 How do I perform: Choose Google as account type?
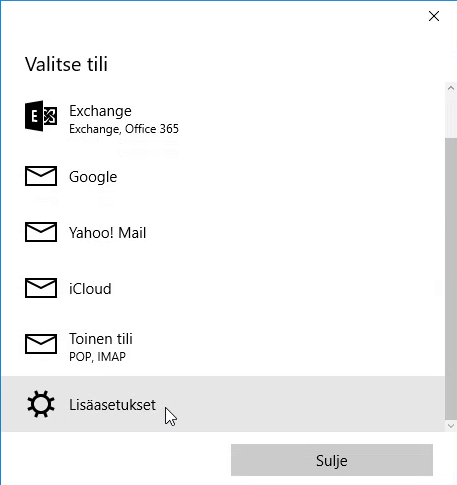[223, 176]
